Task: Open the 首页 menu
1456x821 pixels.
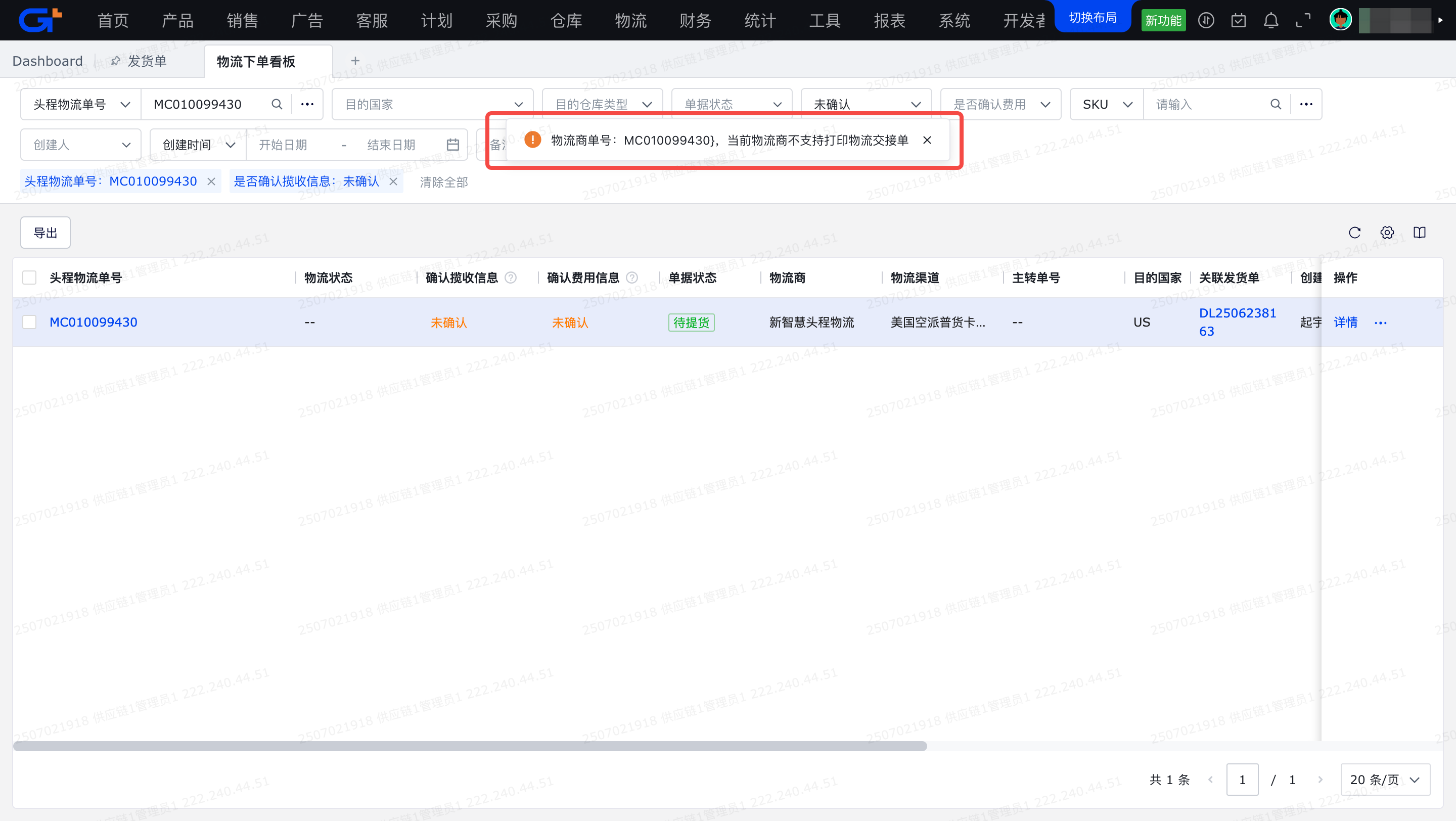Action: [113, 21]
